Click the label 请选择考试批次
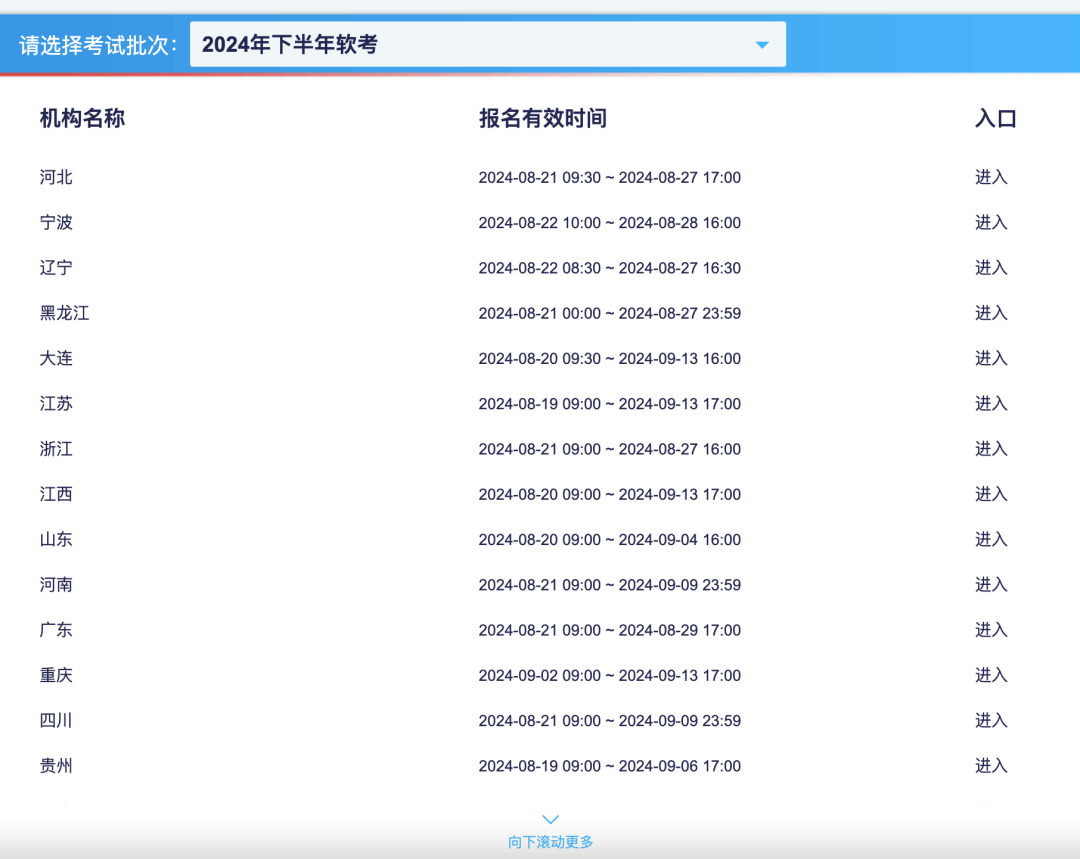The width and height of the screenshot is (1080, 859). (98, 45)
